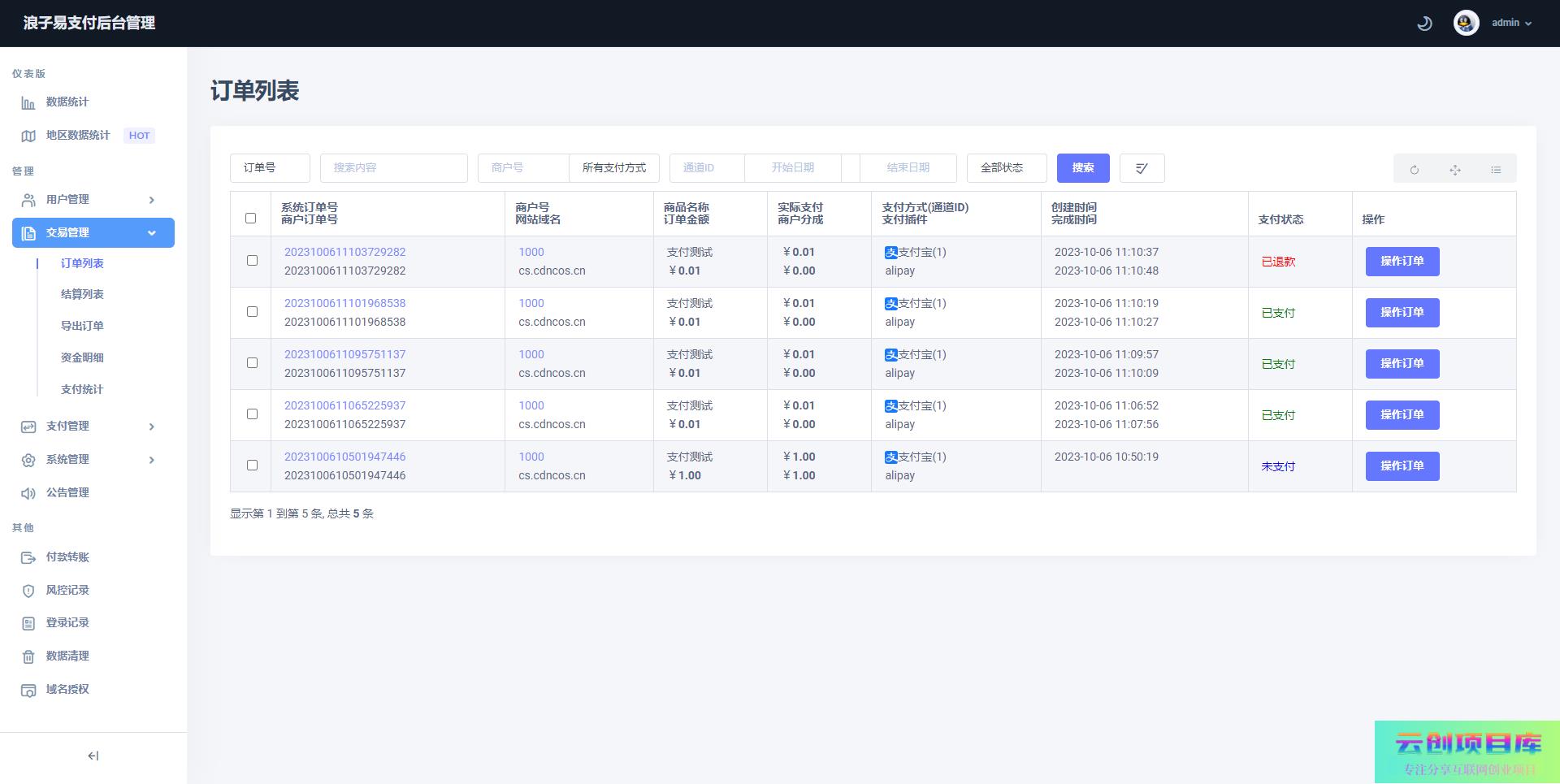Viewport: 1560px width, 784px height.
Task: Check the select-all checkbox in table header
Action: (250, 218)
